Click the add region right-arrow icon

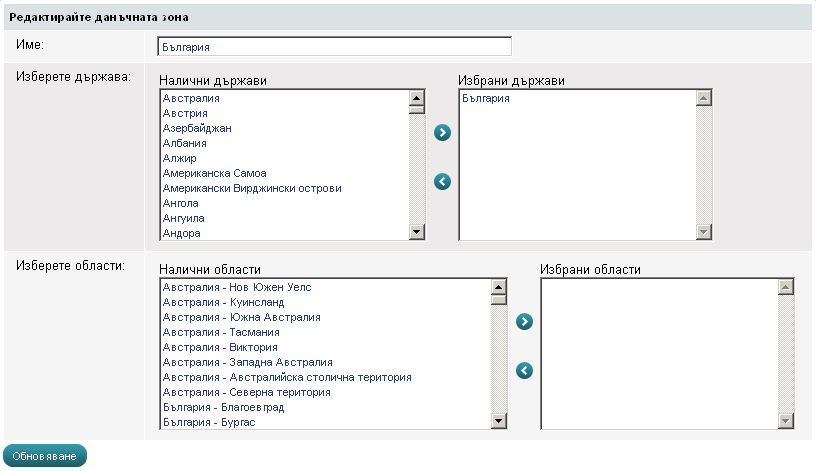[x=524, y=321]
